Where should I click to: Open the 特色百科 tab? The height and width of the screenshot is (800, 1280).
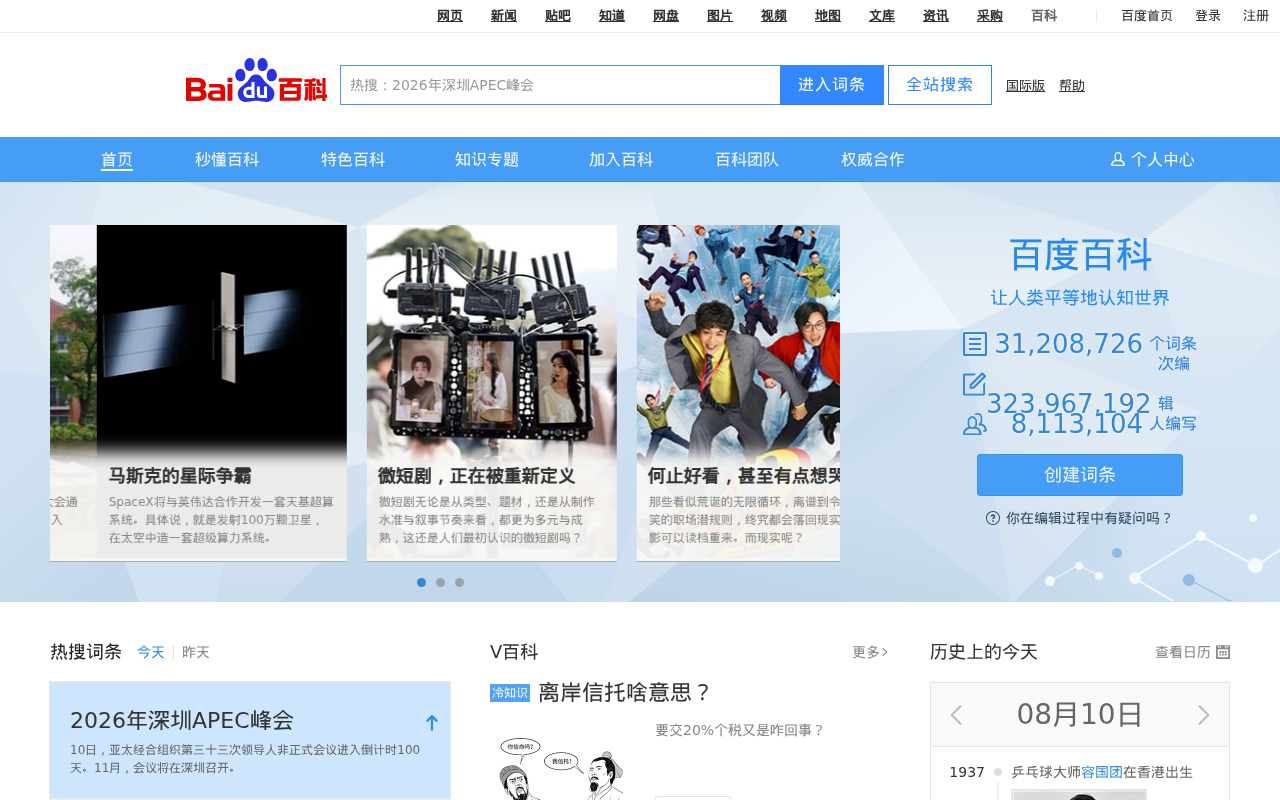[353, 160]
